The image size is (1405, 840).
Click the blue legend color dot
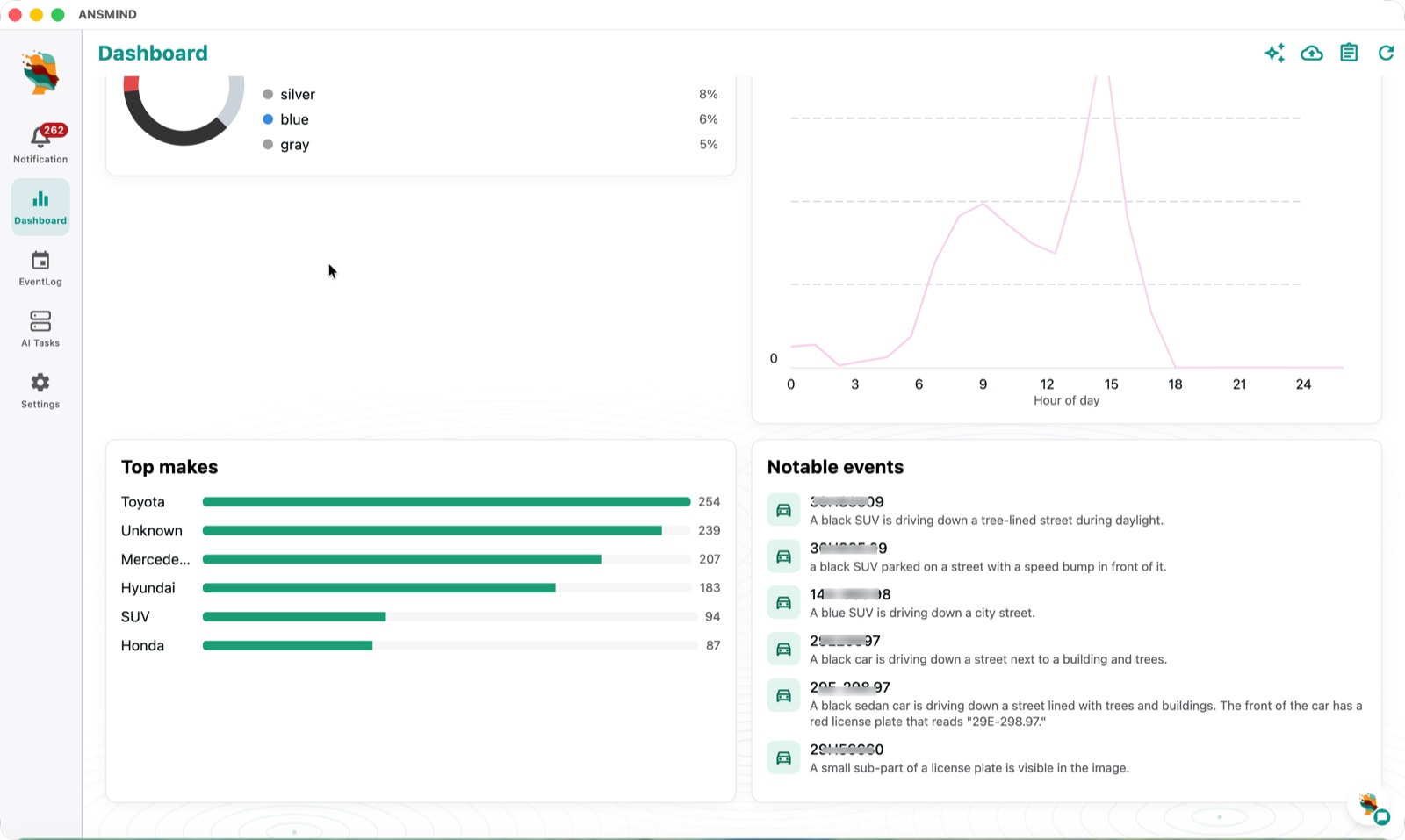[x=268, y=119]
